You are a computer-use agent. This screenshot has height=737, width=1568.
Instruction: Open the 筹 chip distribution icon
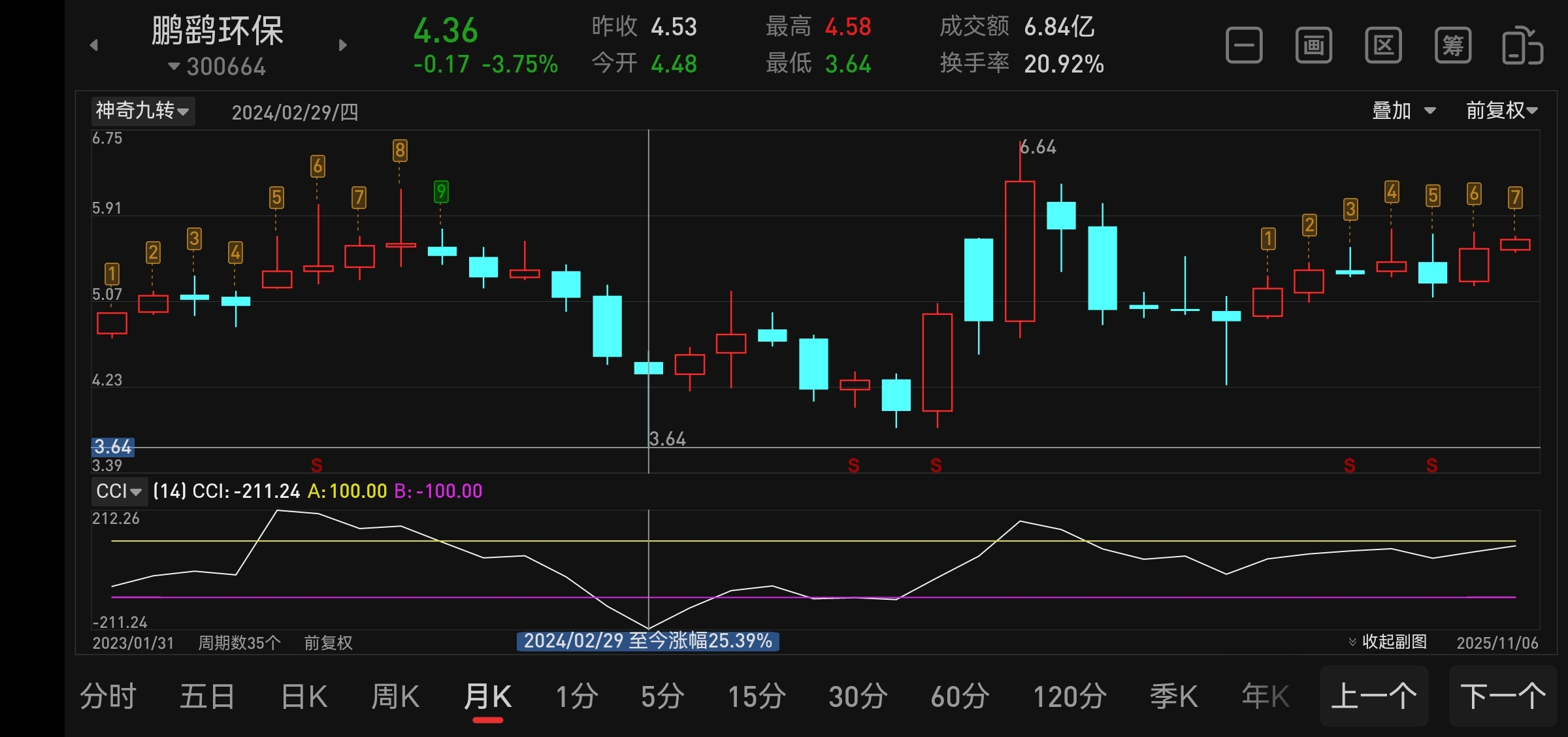click(1453, 46)
